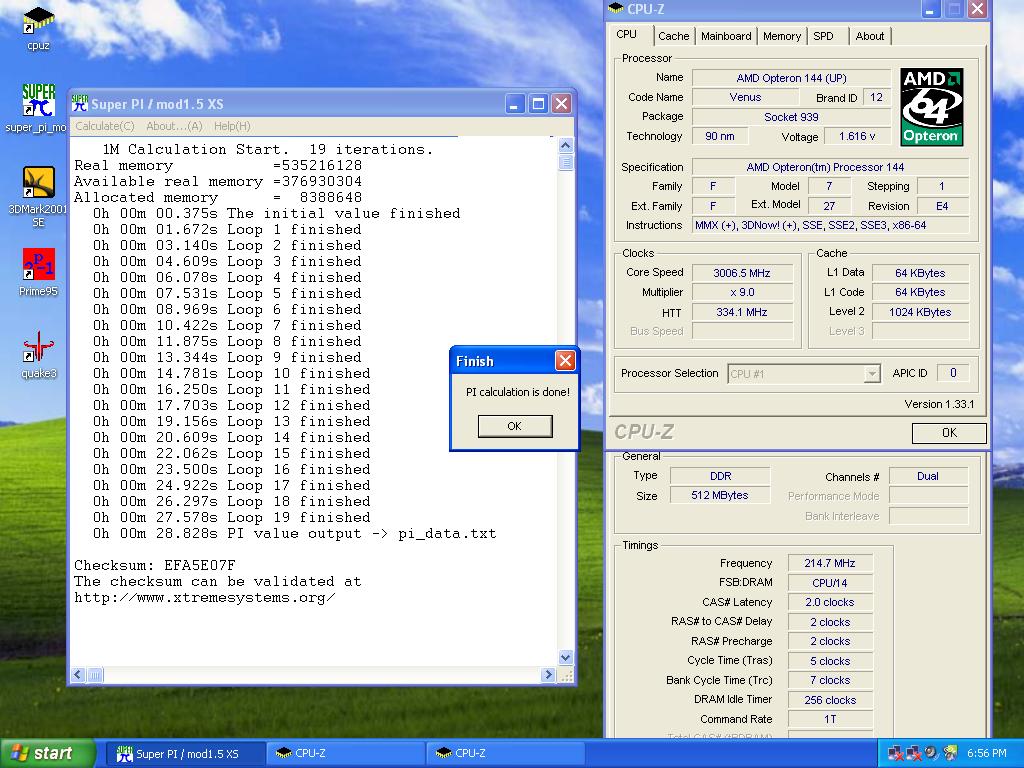Click the Checksum: EFA5E07F line
Viewport: 1024px width, 768px height.
click(155, 566)
